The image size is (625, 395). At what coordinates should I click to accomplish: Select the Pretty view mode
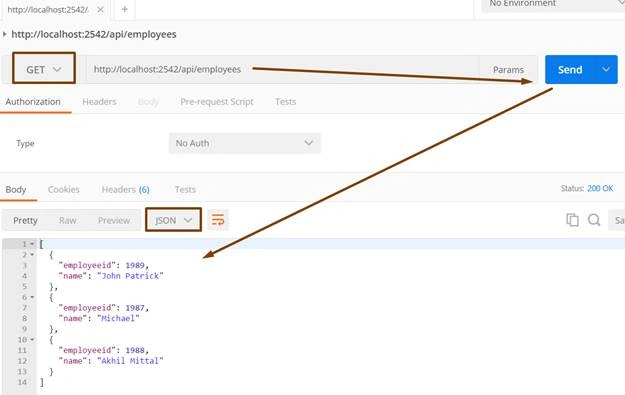(x=25, y=220)
